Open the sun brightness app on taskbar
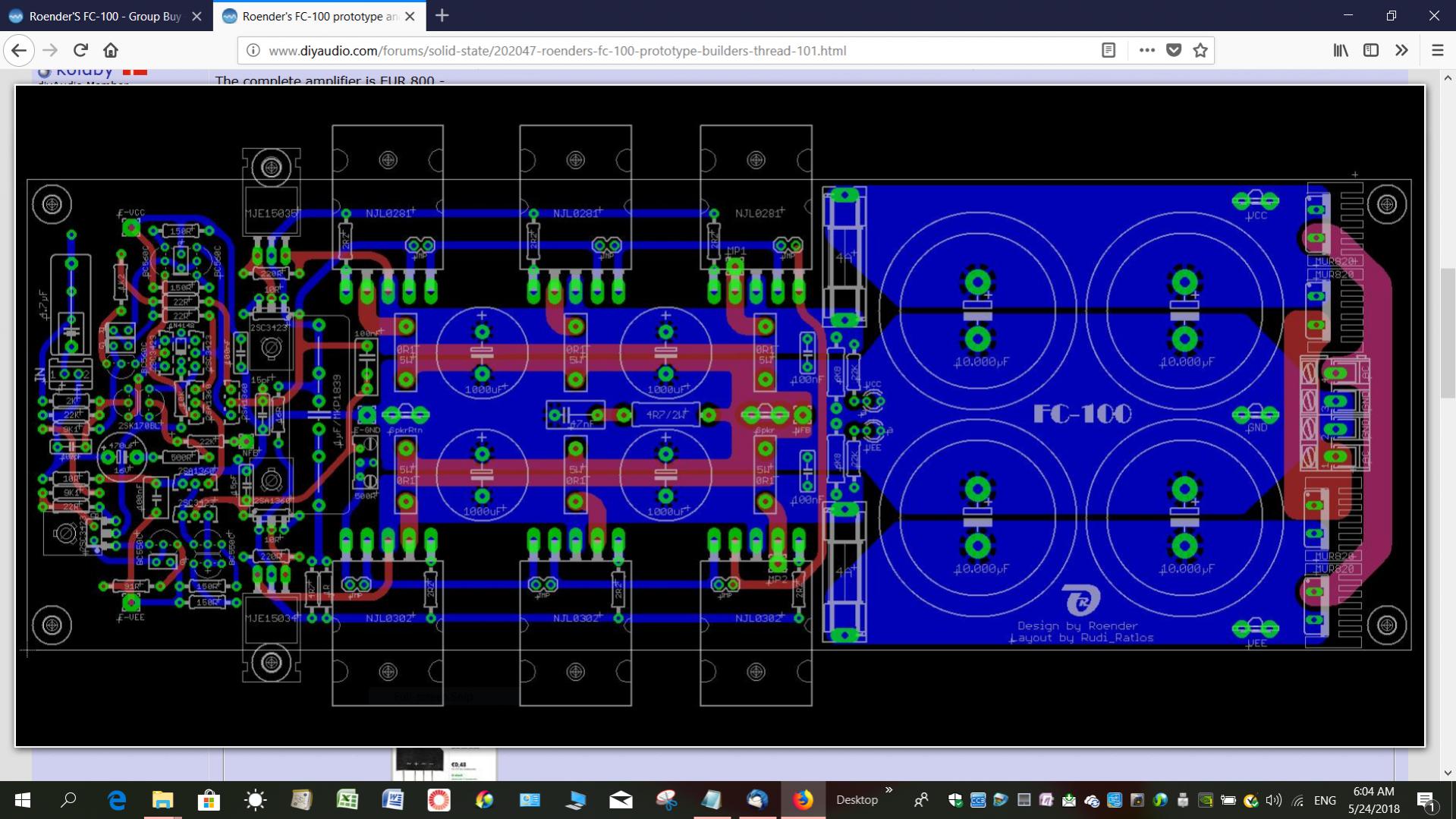Screen dimensions: 1456x819 click(x=255, y=800)
